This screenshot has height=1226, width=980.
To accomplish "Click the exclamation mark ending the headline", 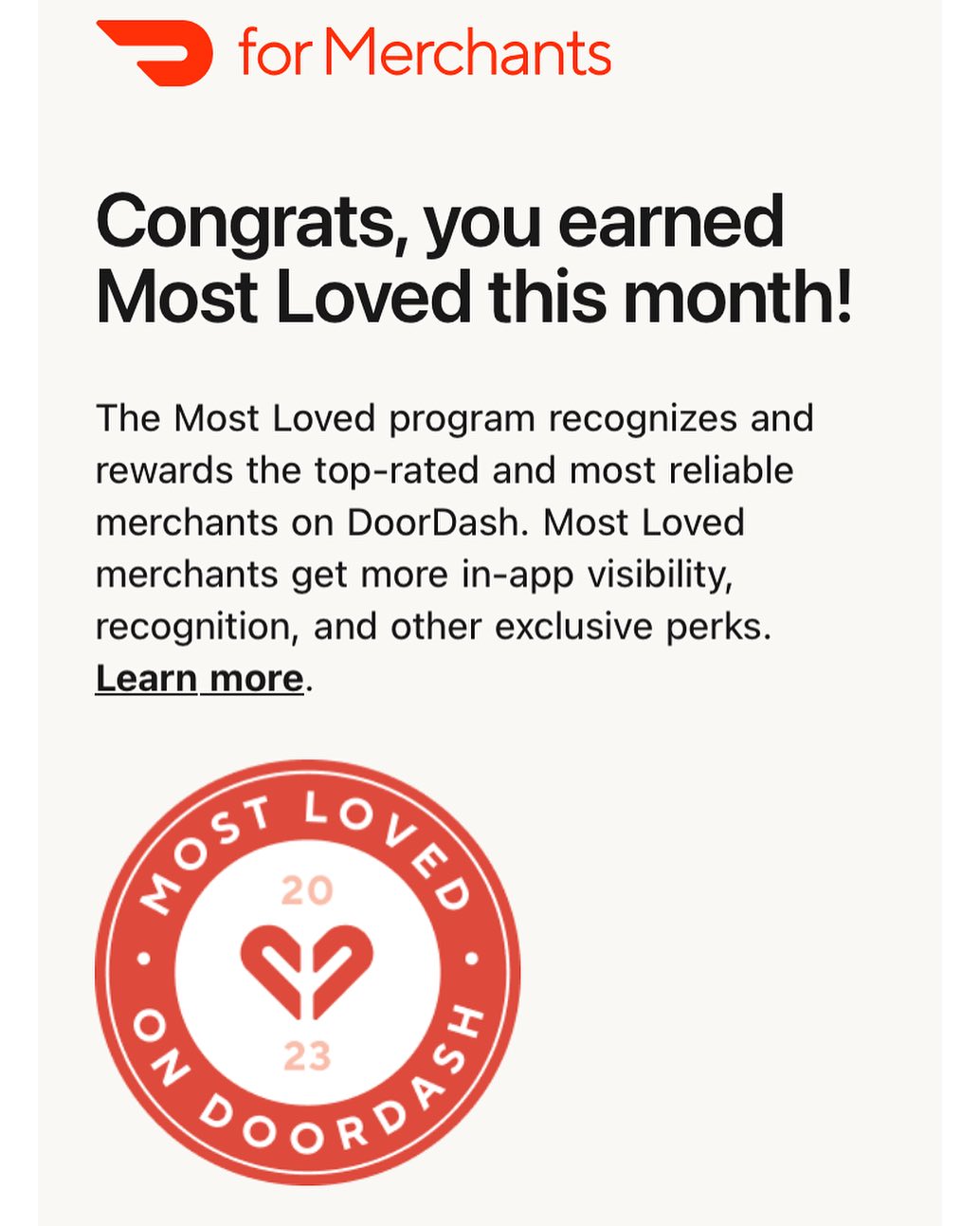I will coord(841,297).
